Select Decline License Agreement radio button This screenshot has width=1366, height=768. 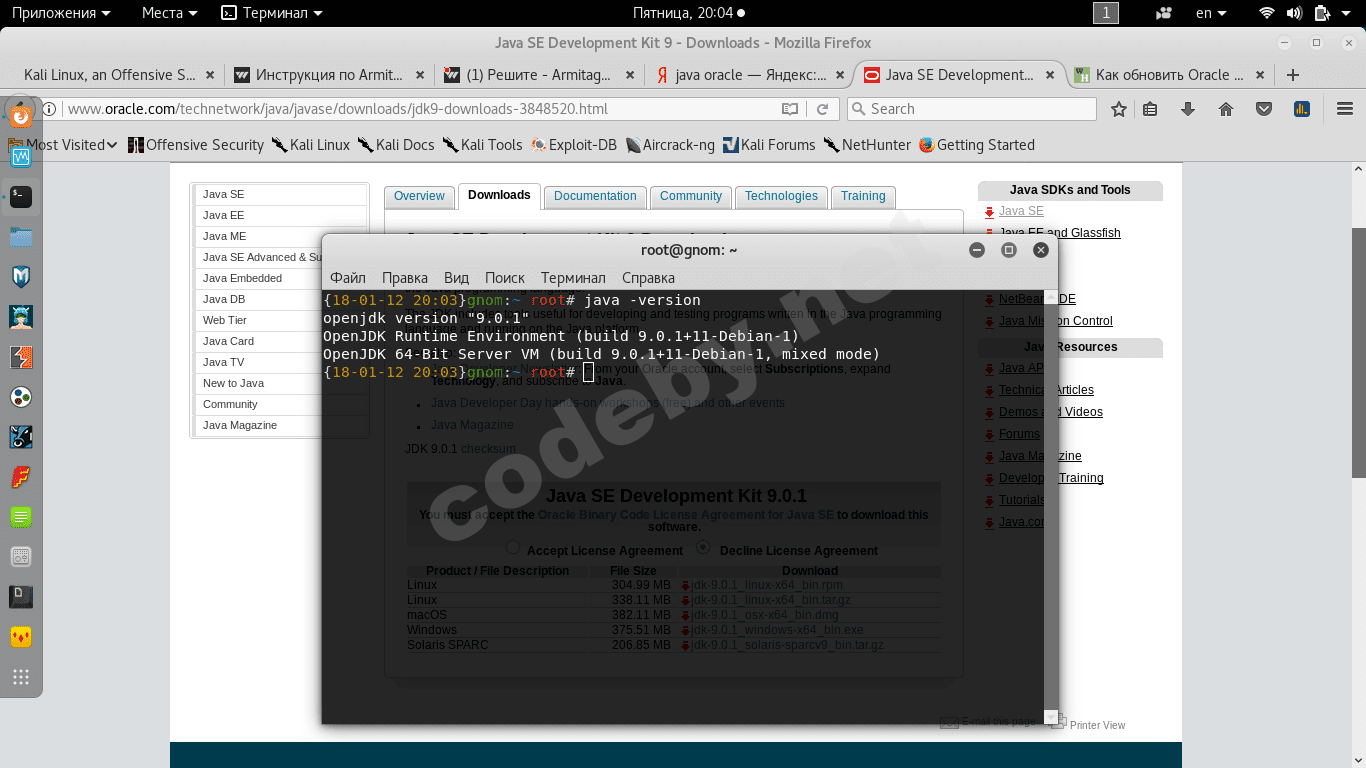click(x=703, y=548)
